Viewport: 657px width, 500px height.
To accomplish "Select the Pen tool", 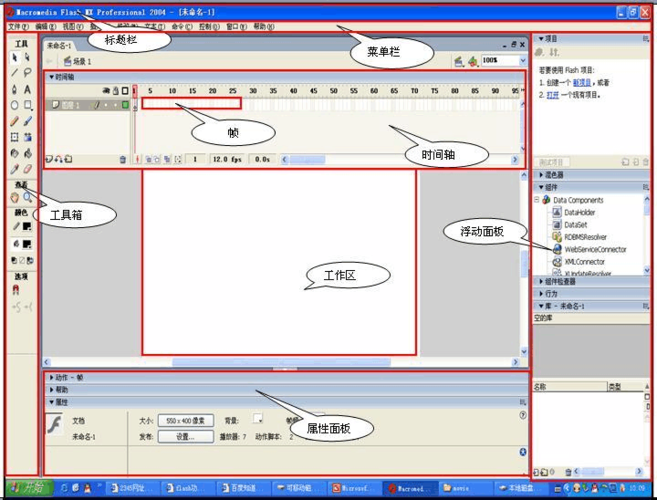I will [x=15, y=89].
